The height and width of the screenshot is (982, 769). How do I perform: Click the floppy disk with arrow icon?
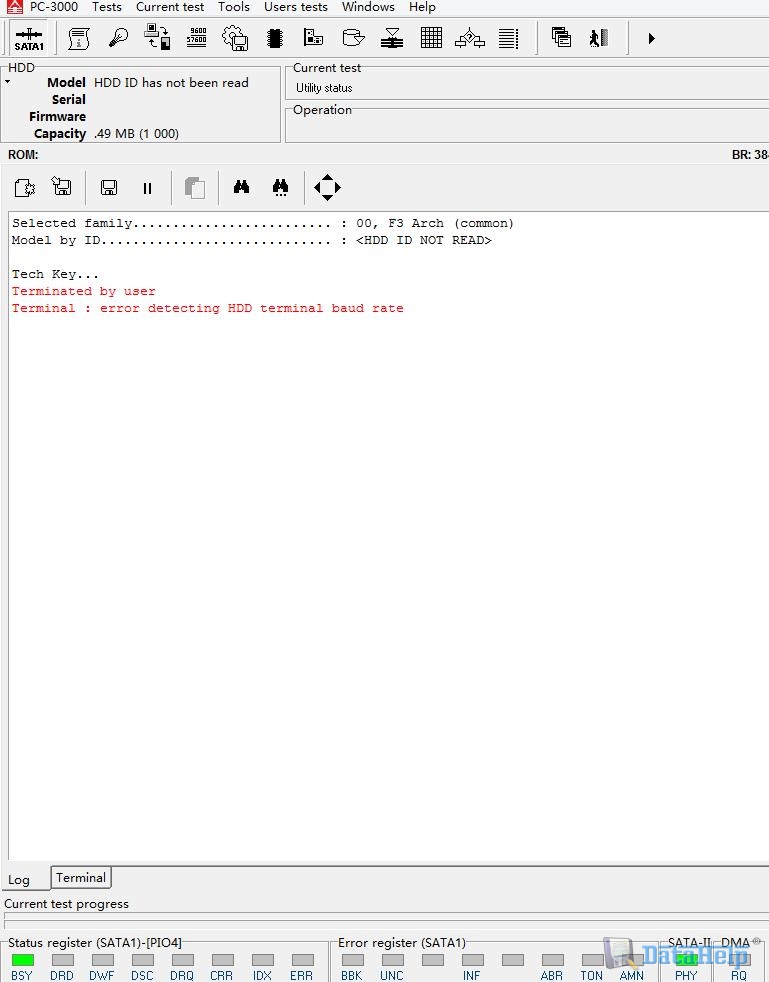click(62, 187)
